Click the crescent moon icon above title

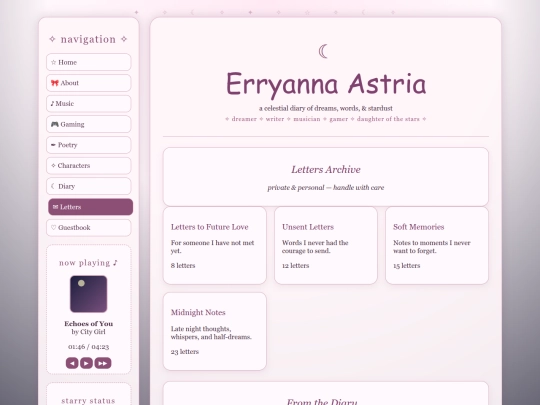[323, 52]
